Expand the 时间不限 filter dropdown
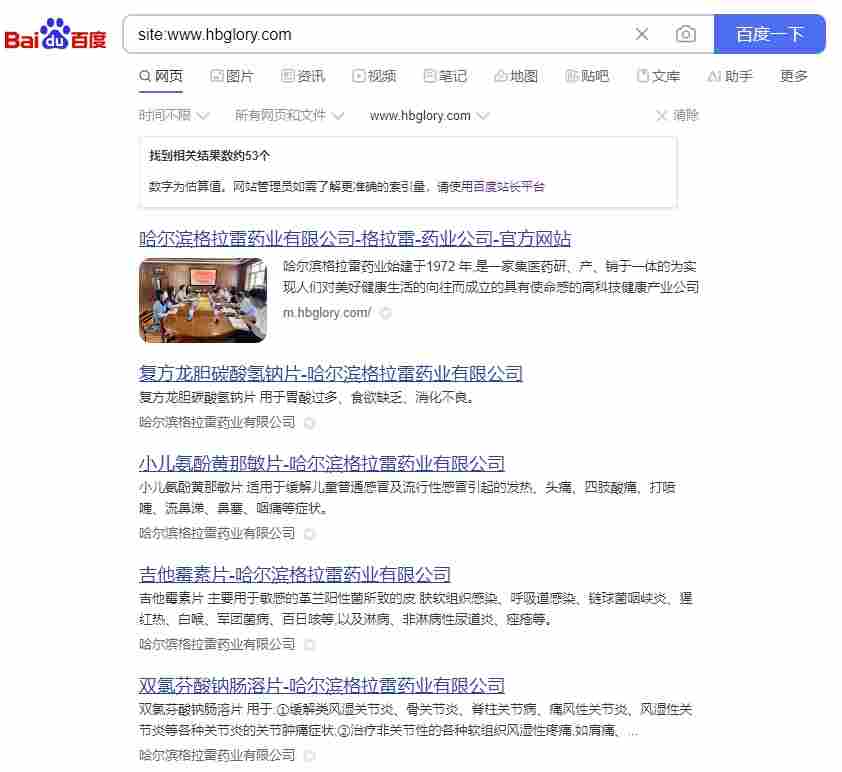Viewport: 842px width, 772px height. tap(165, 115)
